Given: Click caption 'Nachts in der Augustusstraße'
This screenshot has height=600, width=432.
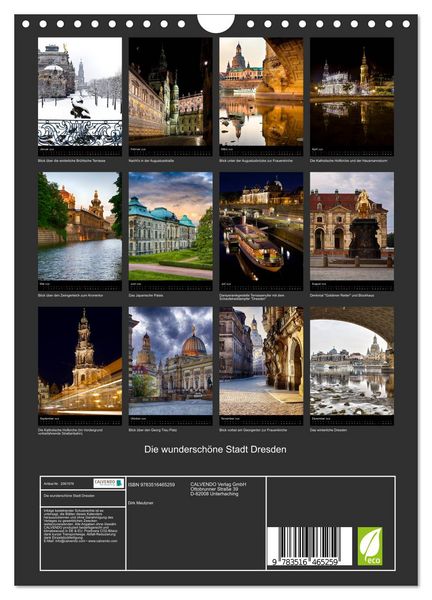Looking at the screenshot, I should 151,161.
